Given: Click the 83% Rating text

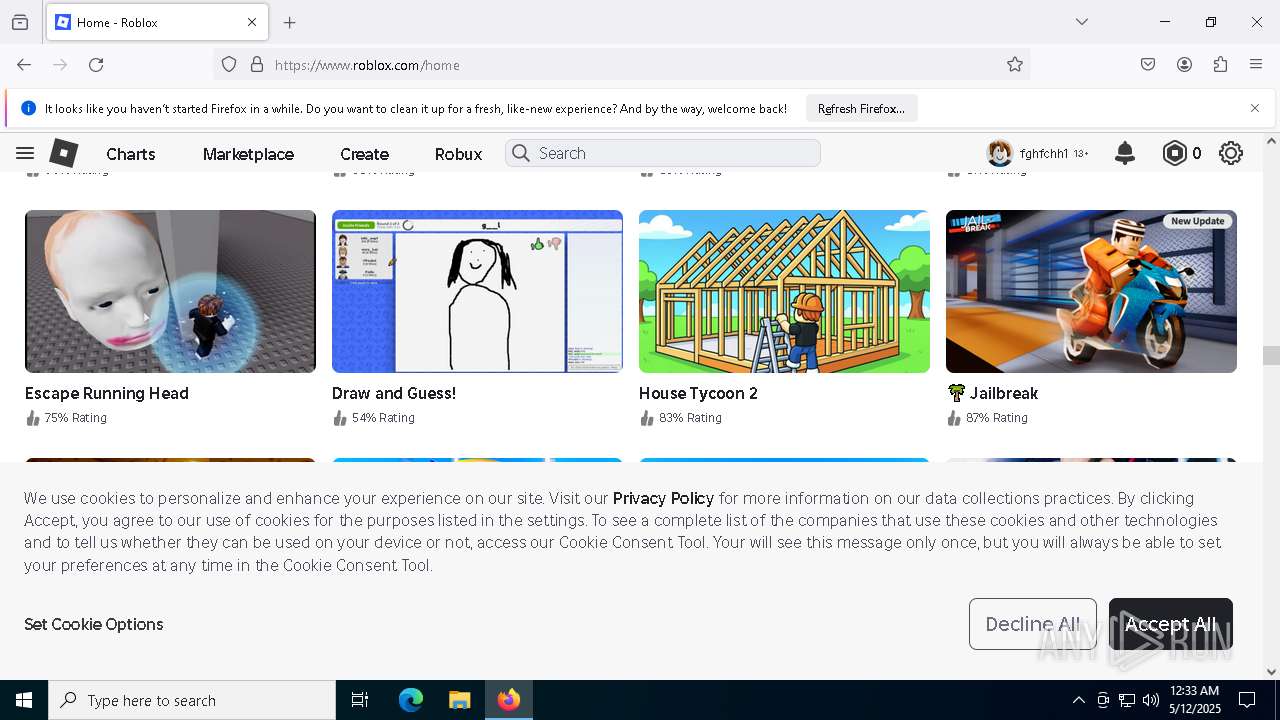Looking at the screenshot, I should (x=690, y=418).
